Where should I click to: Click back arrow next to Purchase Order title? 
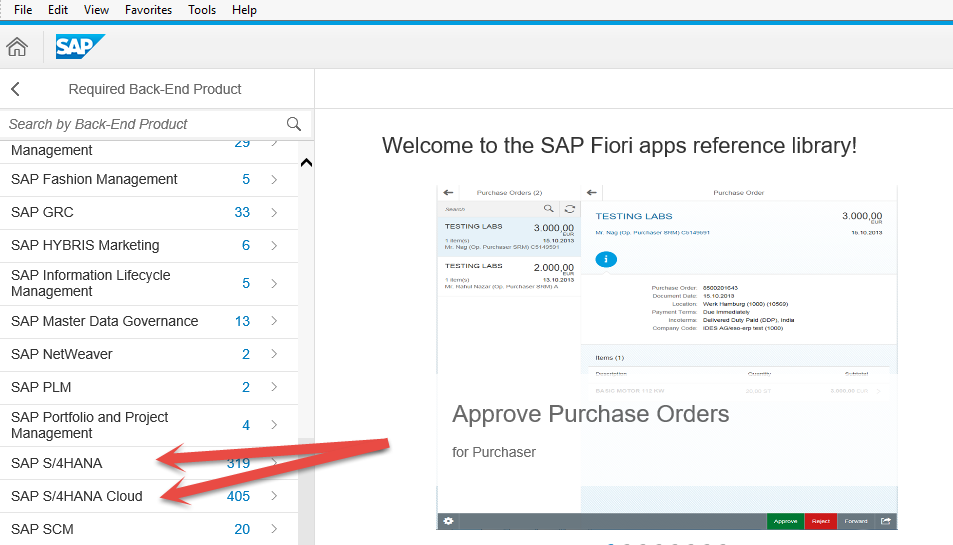(592, 193)
